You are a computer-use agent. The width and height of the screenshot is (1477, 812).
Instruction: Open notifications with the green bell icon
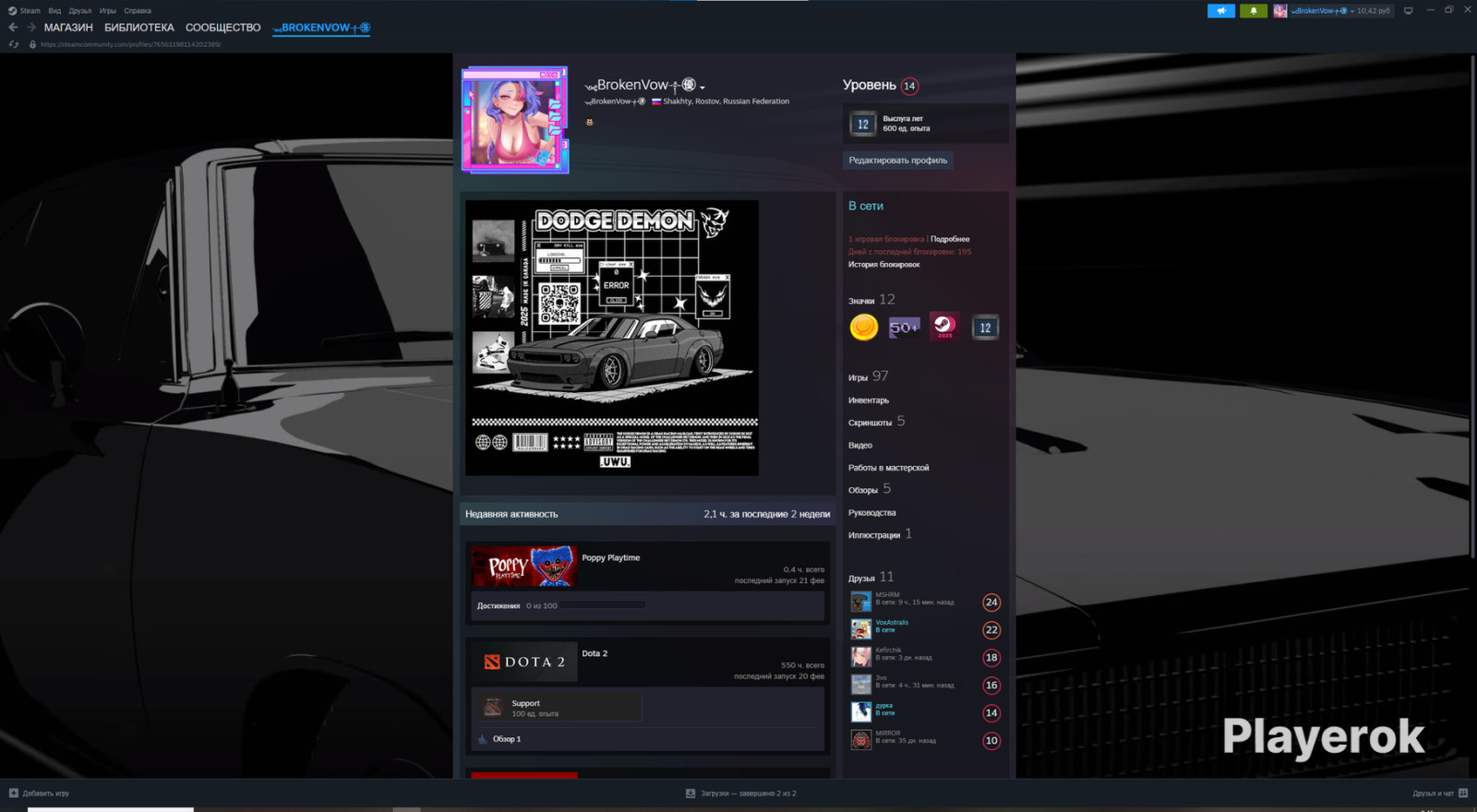(x=1253, y=11)
